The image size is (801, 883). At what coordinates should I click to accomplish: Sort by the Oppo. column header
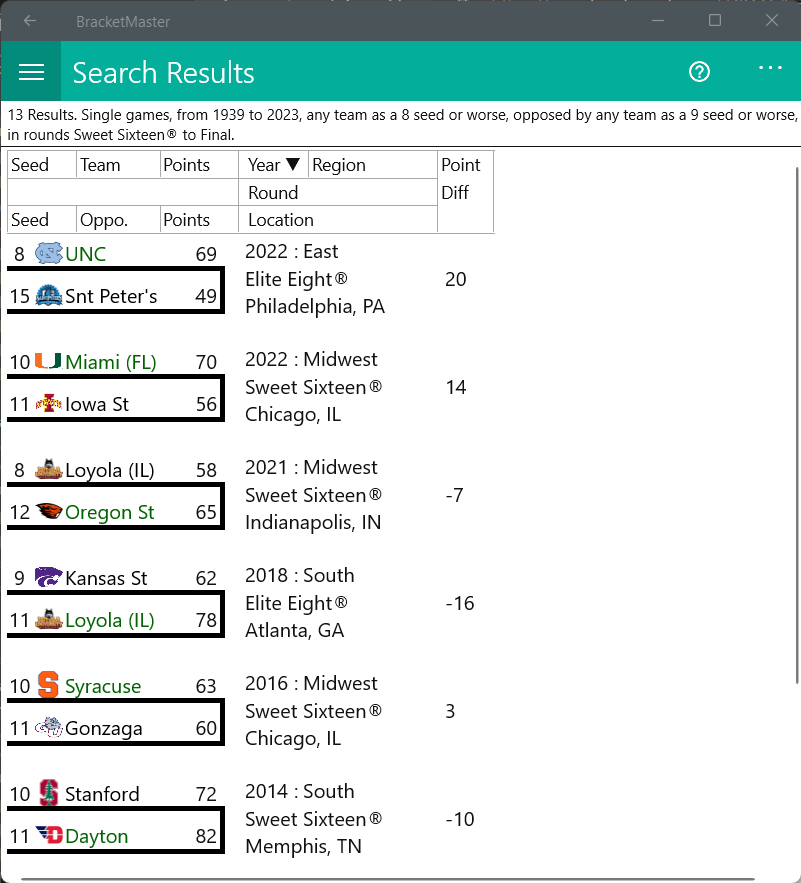coord(118,219)
